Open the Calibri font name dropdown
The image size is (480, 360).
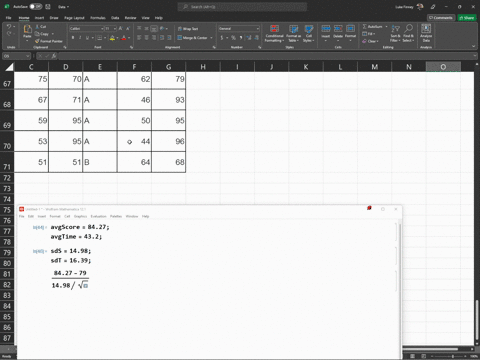102,29
